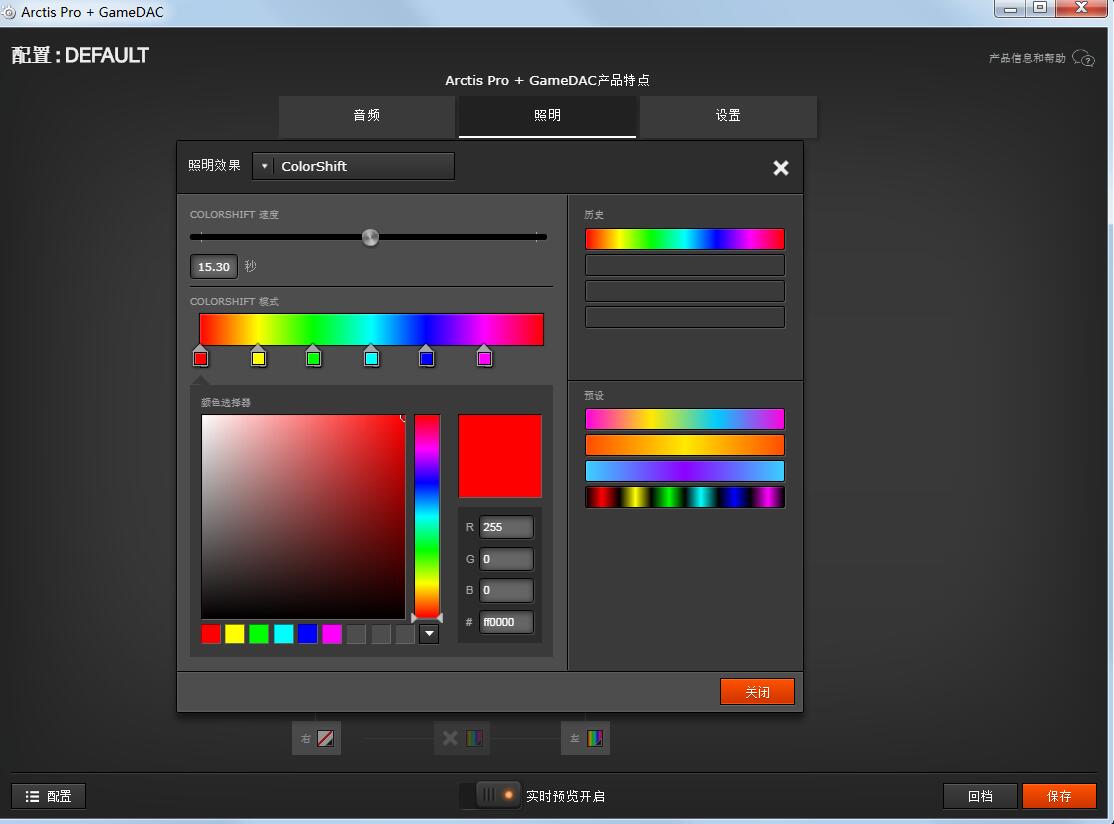This screenshot has width=1114, height=824.
Task: Select the blue gradient stop marker
Action: pos(426,357)
